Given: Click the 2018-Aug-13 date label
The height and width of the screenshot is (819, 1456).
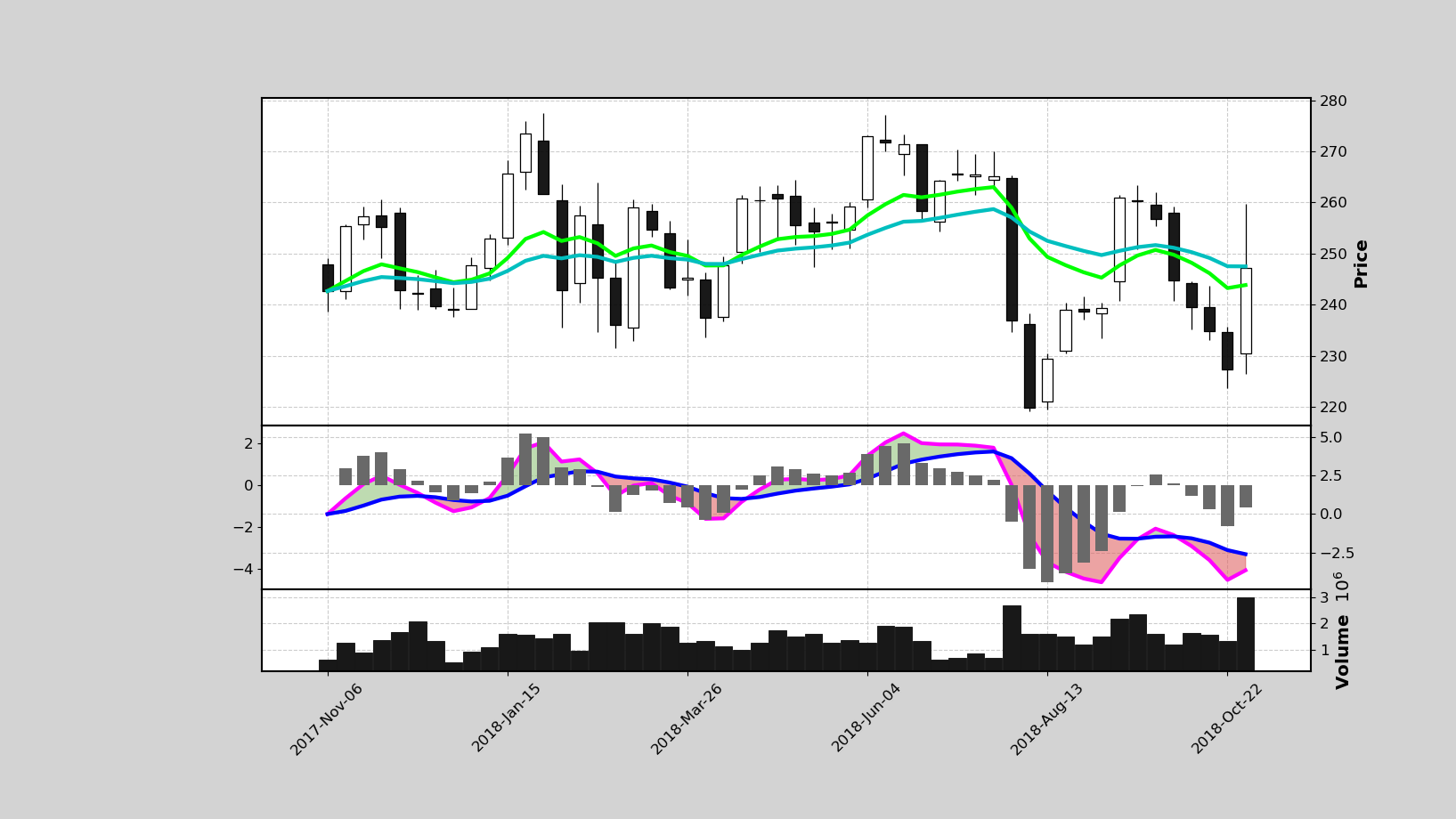Looking at the screenshot, I should coord(1046,719).
